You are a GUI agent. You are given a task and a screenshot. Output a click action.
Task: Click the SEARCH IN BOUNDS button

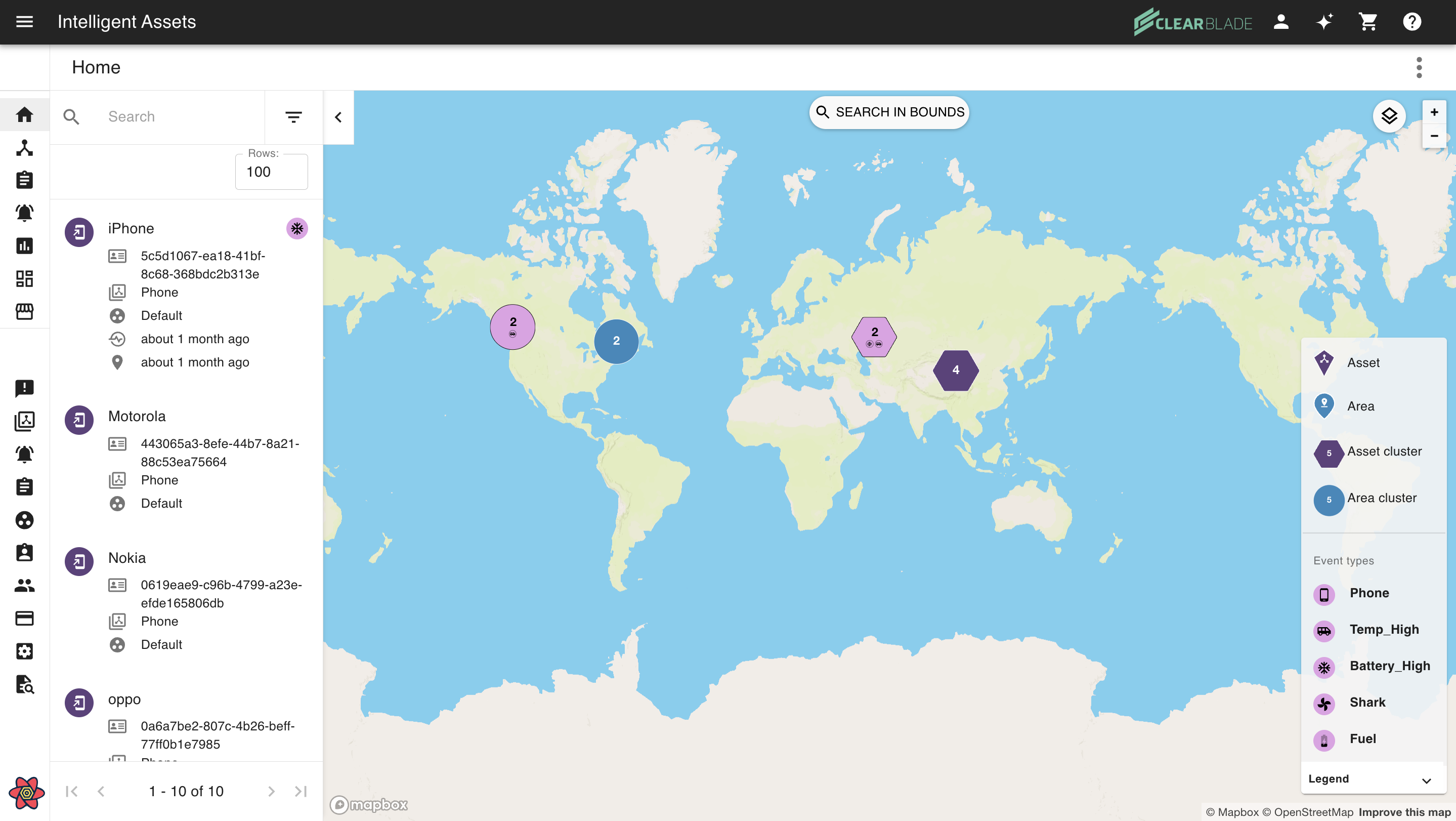pos(889,112)
